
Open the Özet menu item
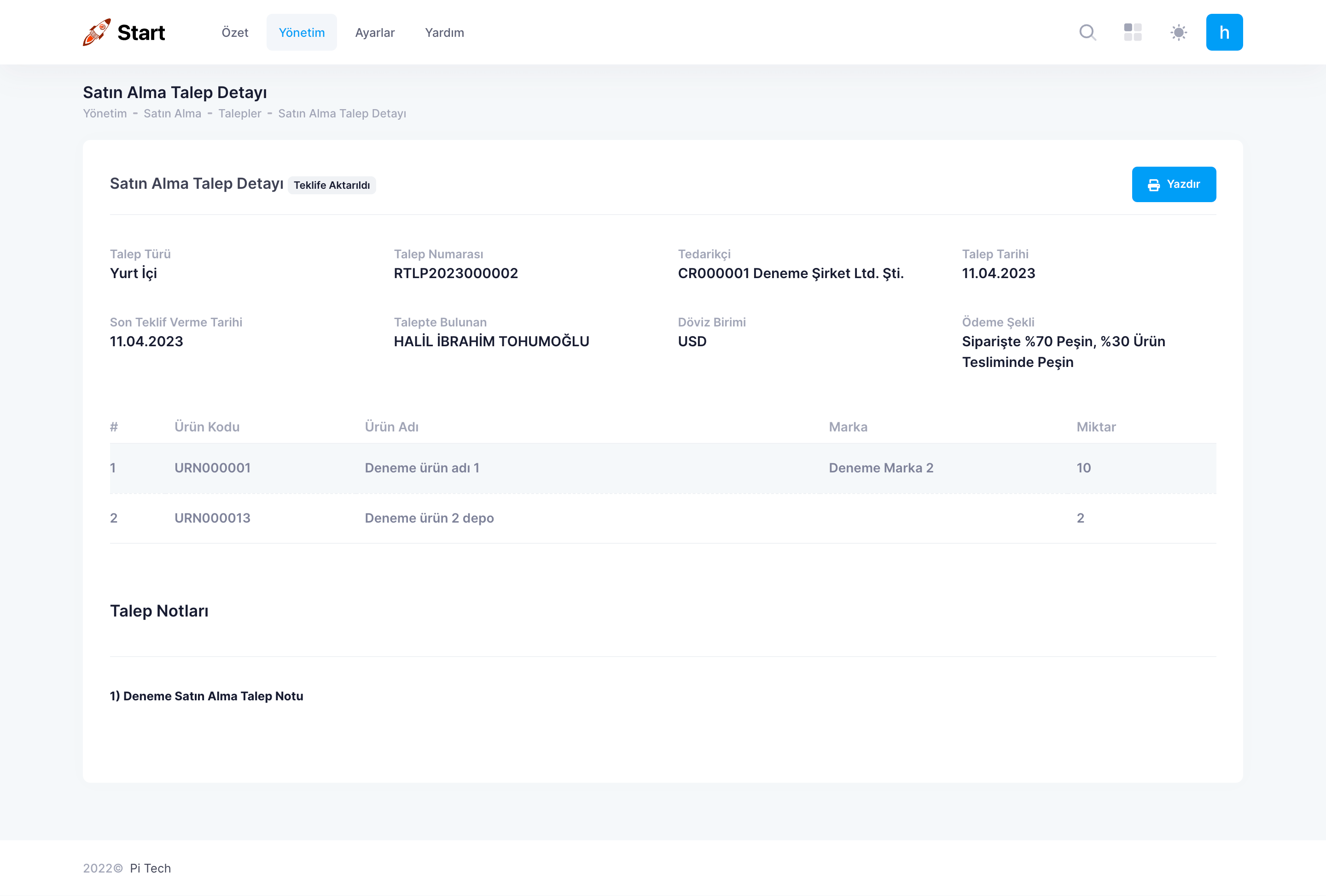click(234, 33)
